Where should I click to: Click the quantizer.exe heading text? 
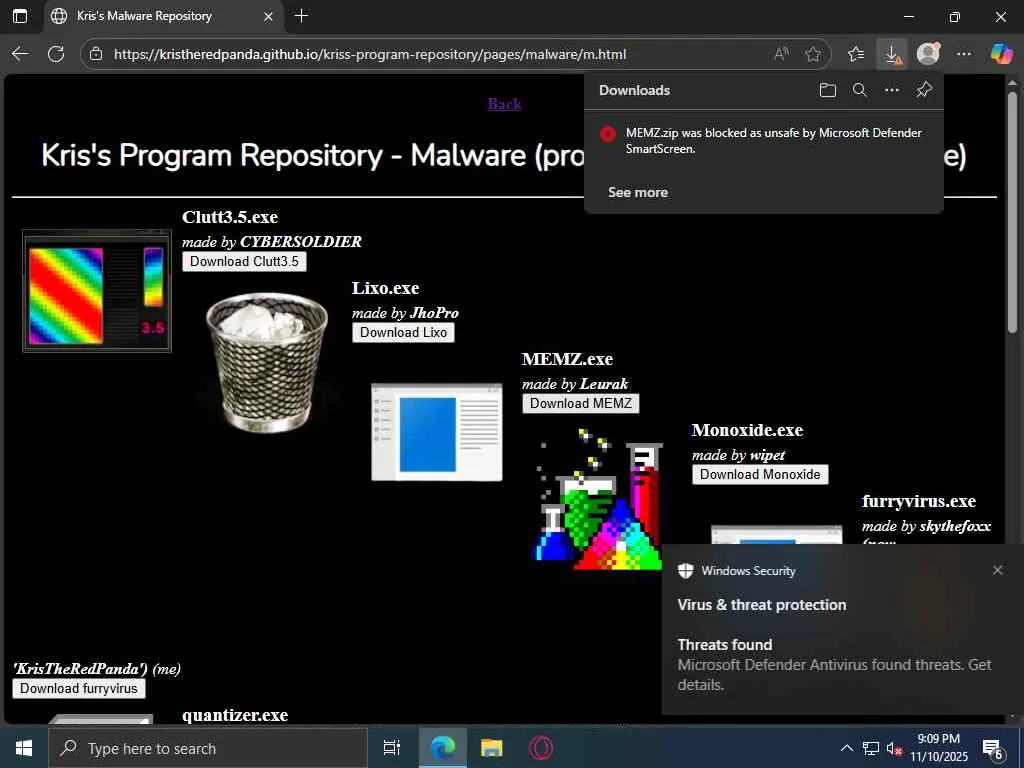pyautogui.click(x=235, y=715)
